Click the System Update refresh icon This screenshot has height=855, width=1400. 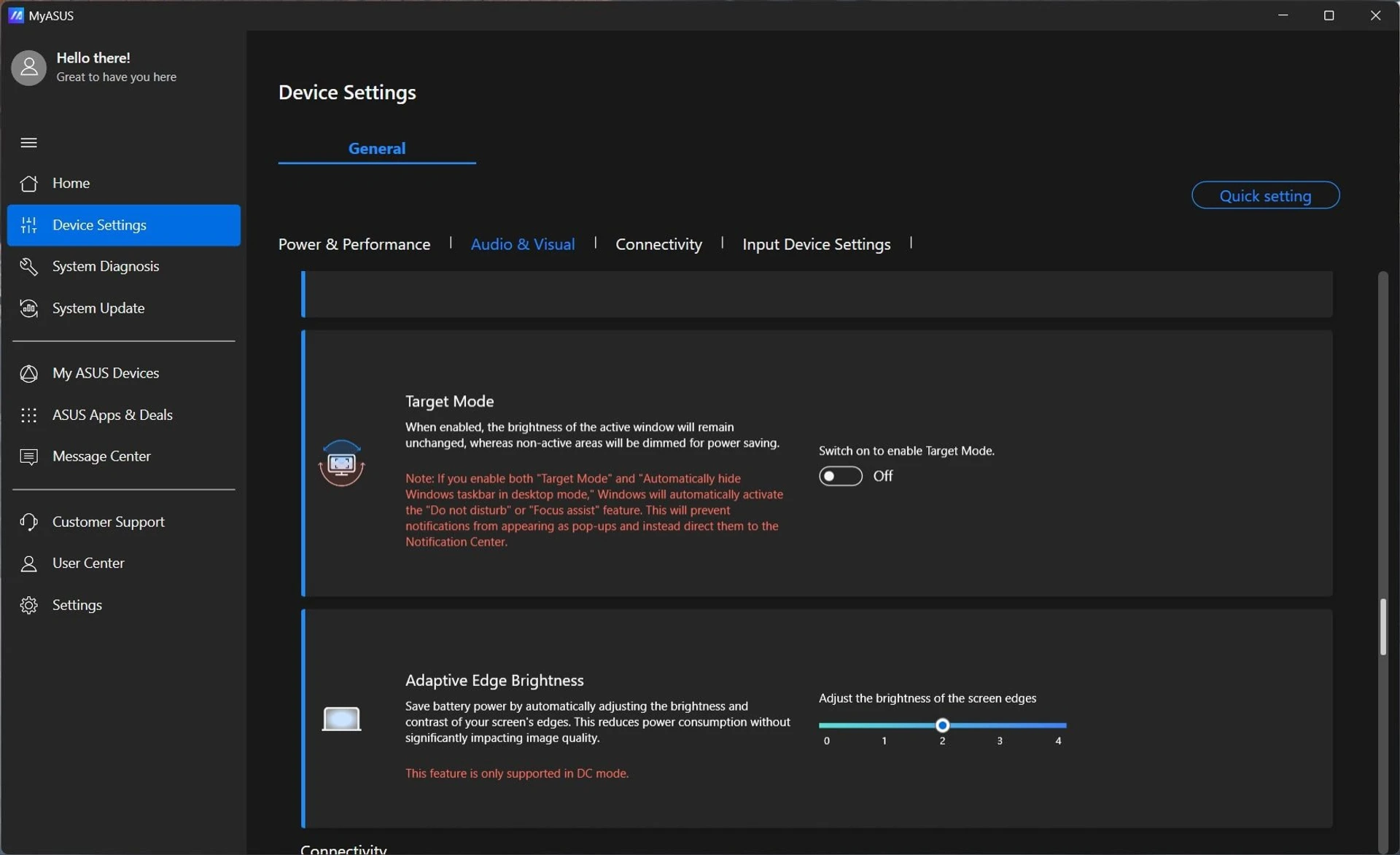tap(28, 308)
